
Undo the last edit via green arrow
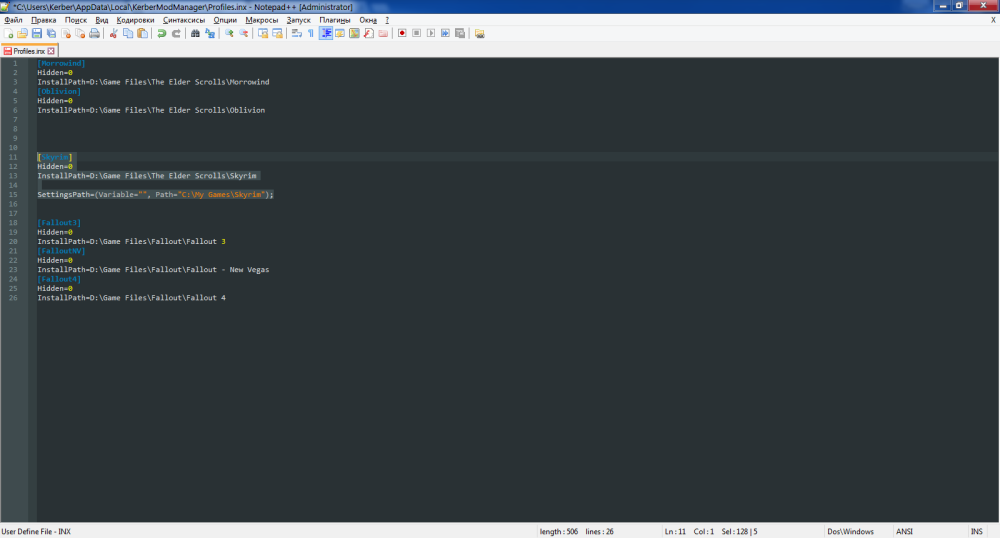161,33
